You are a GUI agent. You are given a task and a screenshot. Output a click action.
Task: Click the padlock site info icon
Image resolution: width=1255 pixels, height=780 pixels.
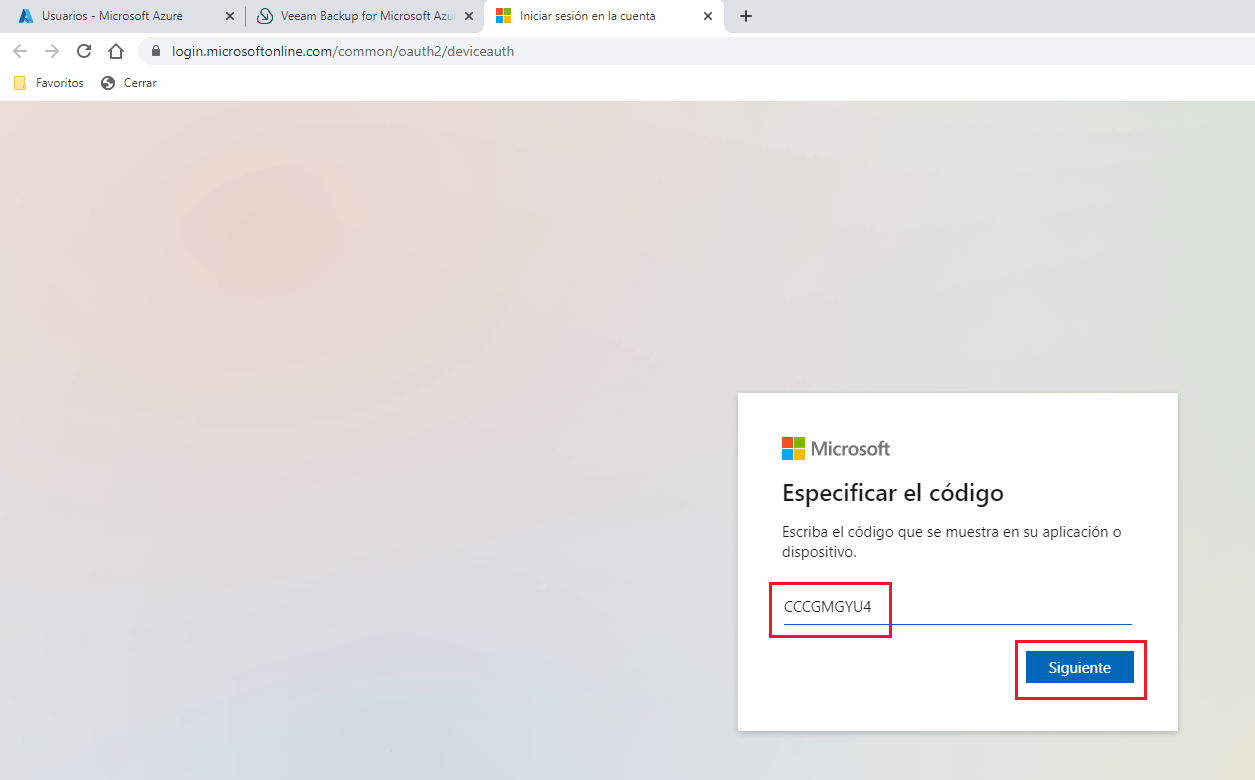(x=155, y=51)
